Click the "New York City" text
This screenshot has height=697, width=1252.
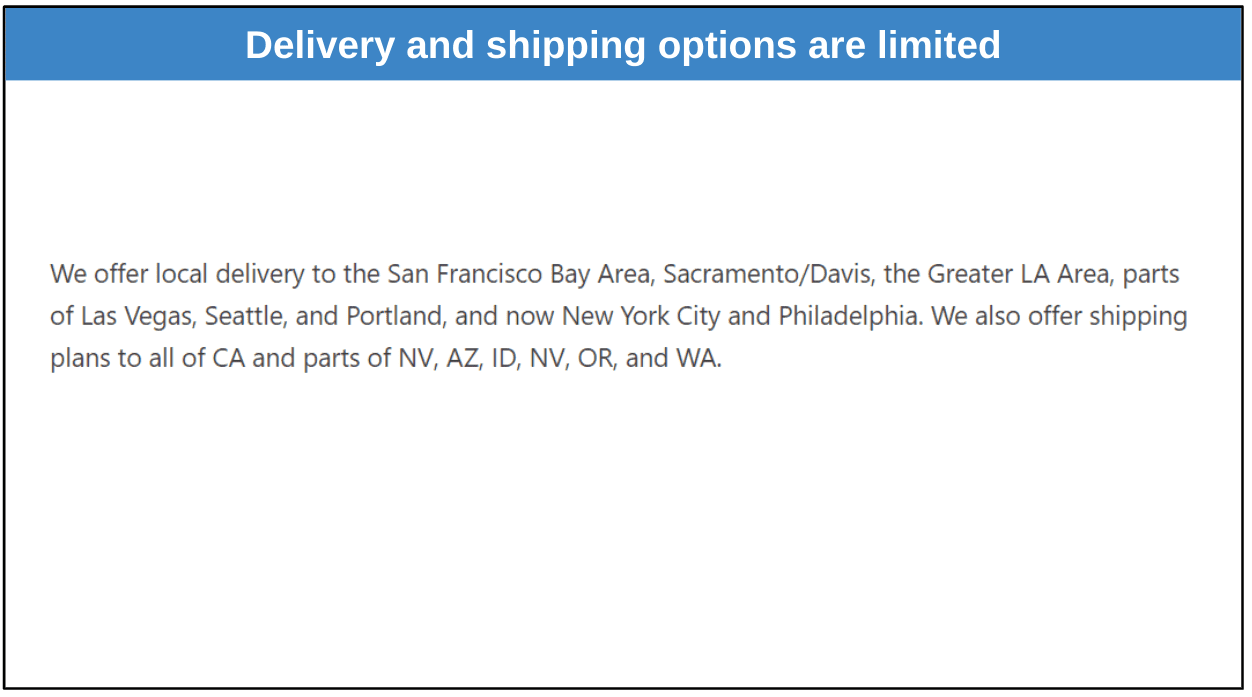pyautogui.click(x=641, y=316)
